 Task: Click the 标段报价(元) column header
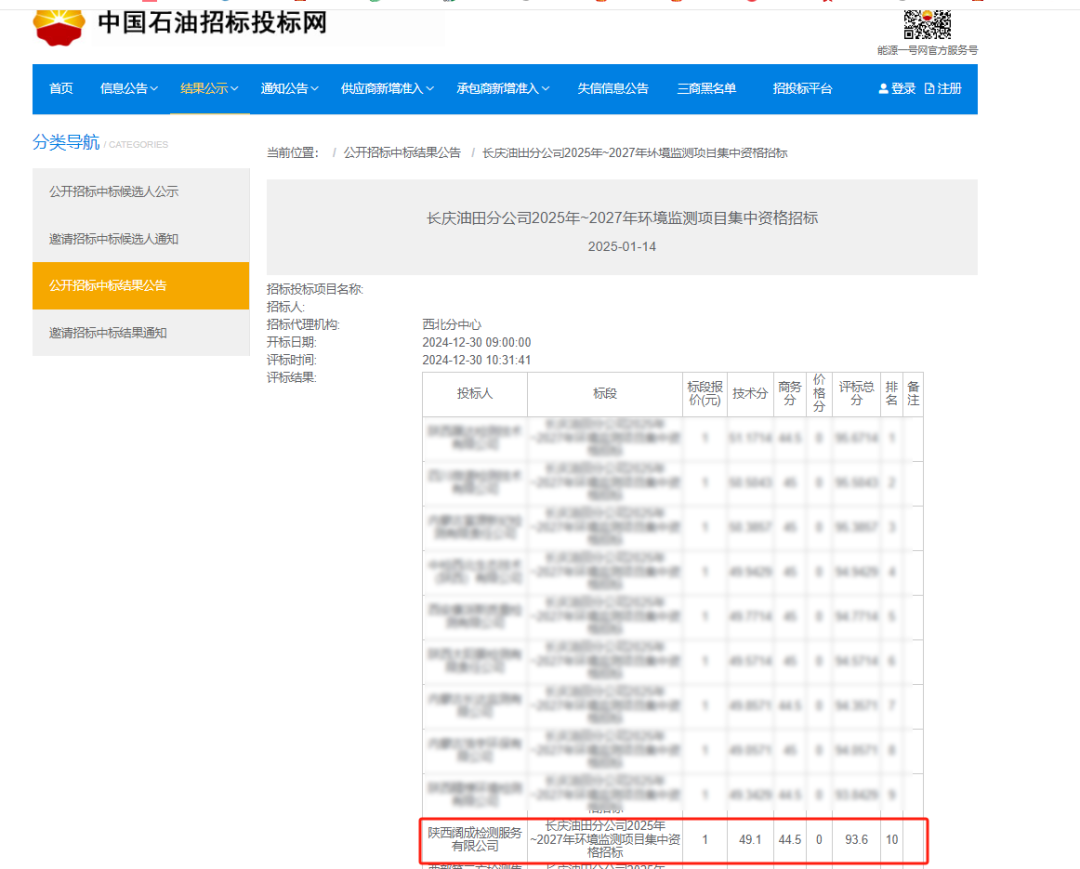[705, 394]
